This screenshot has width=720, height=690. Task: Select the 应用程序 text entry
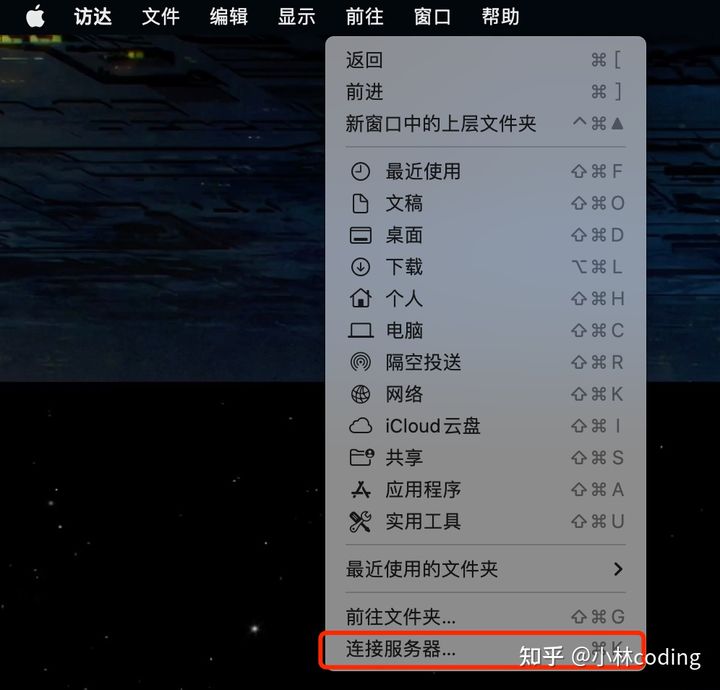[x=423, y=489]
